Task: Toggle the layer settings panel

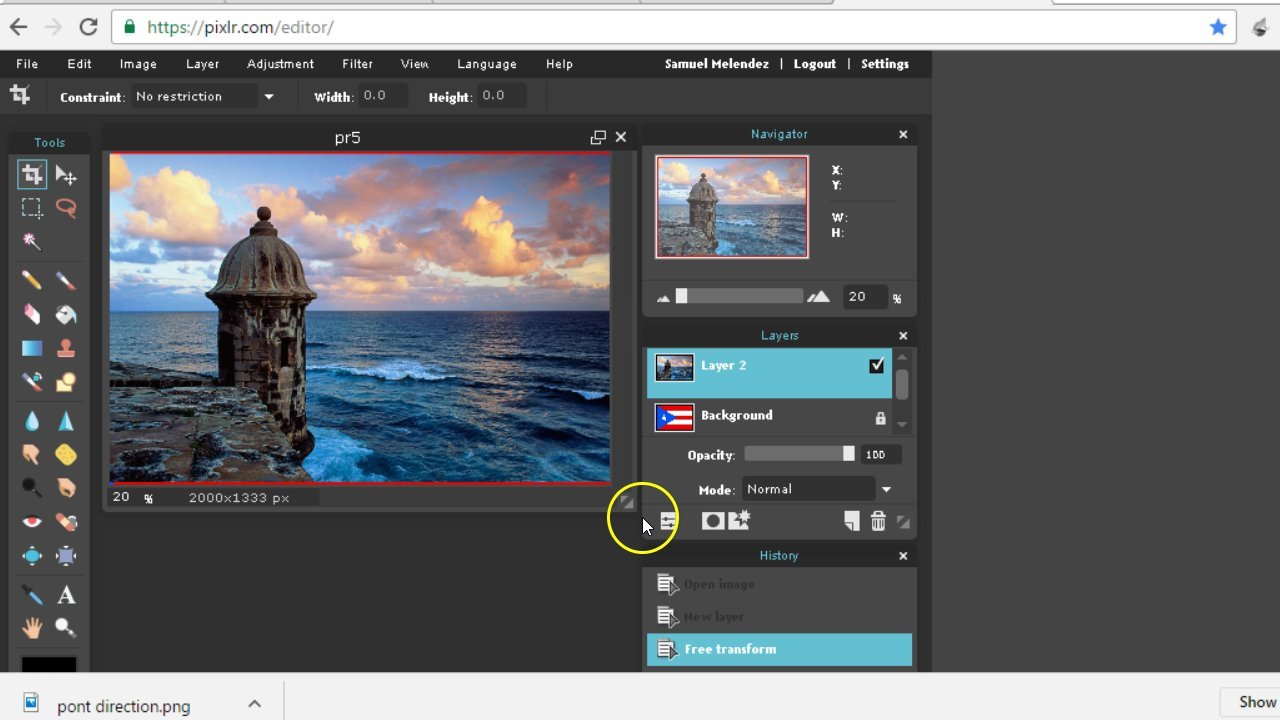Action: click(x=669, y=520)
